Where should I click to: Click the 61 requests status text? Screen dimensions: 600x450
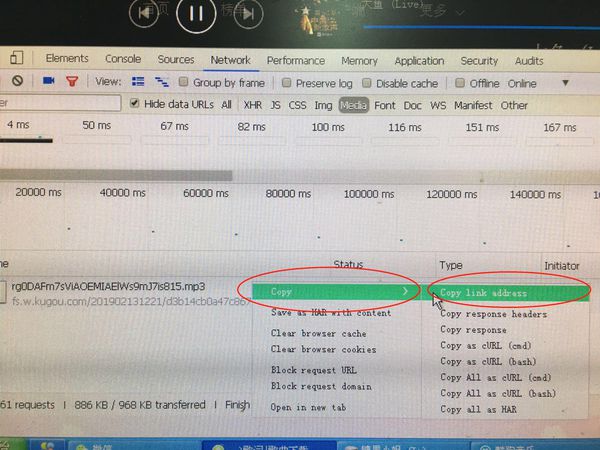click(28, 404)
